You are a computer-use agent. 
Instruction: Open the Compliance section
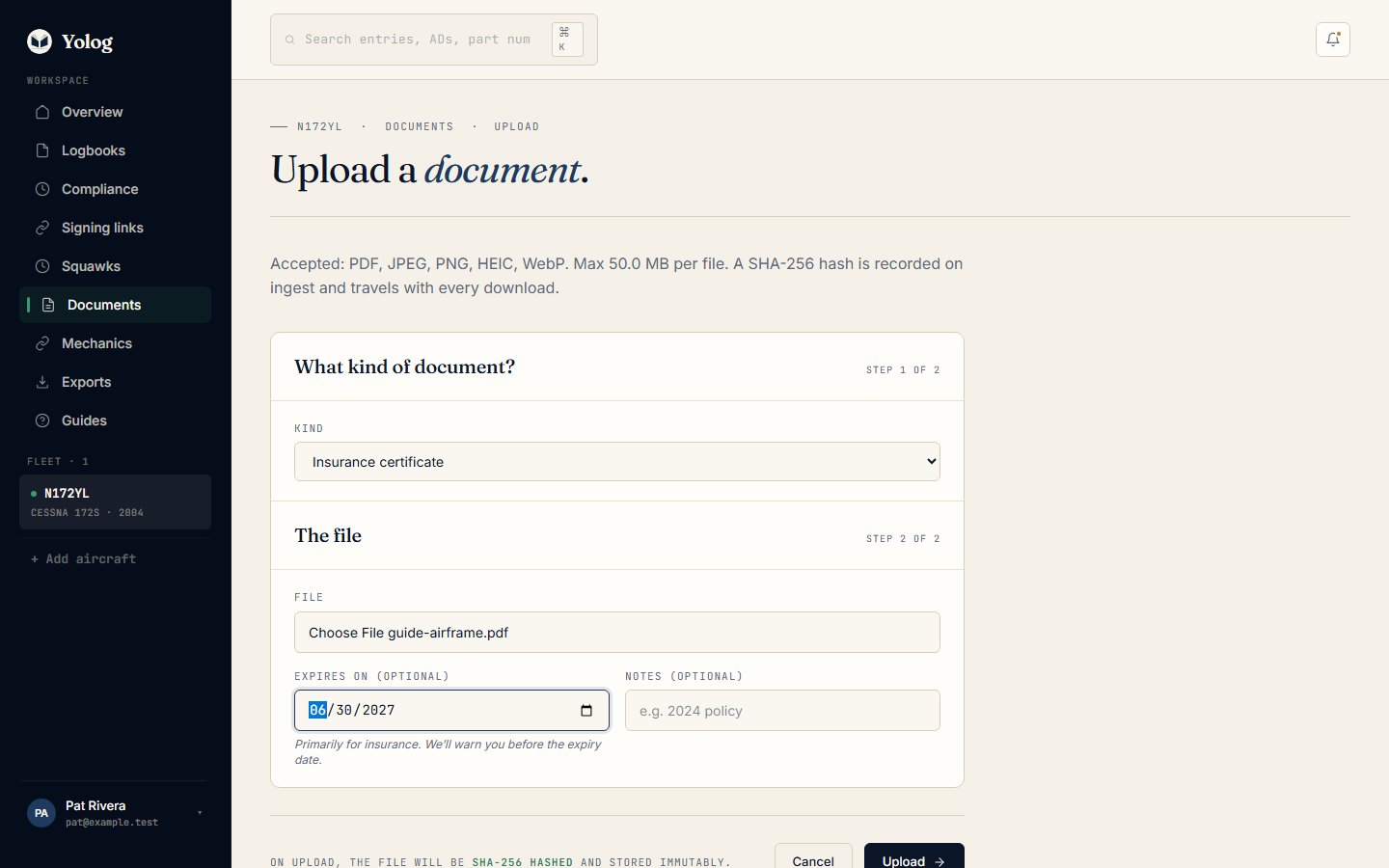[115, 189]
